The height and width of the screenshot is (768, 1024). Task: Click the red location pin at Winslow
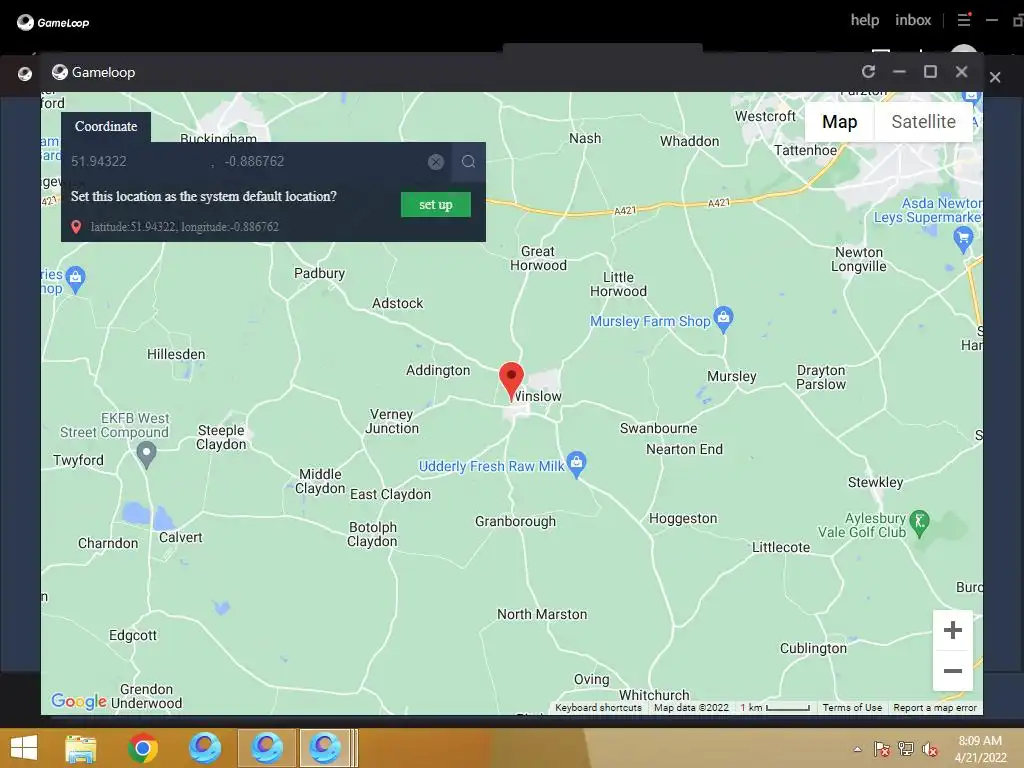click(x=511, y=380)
